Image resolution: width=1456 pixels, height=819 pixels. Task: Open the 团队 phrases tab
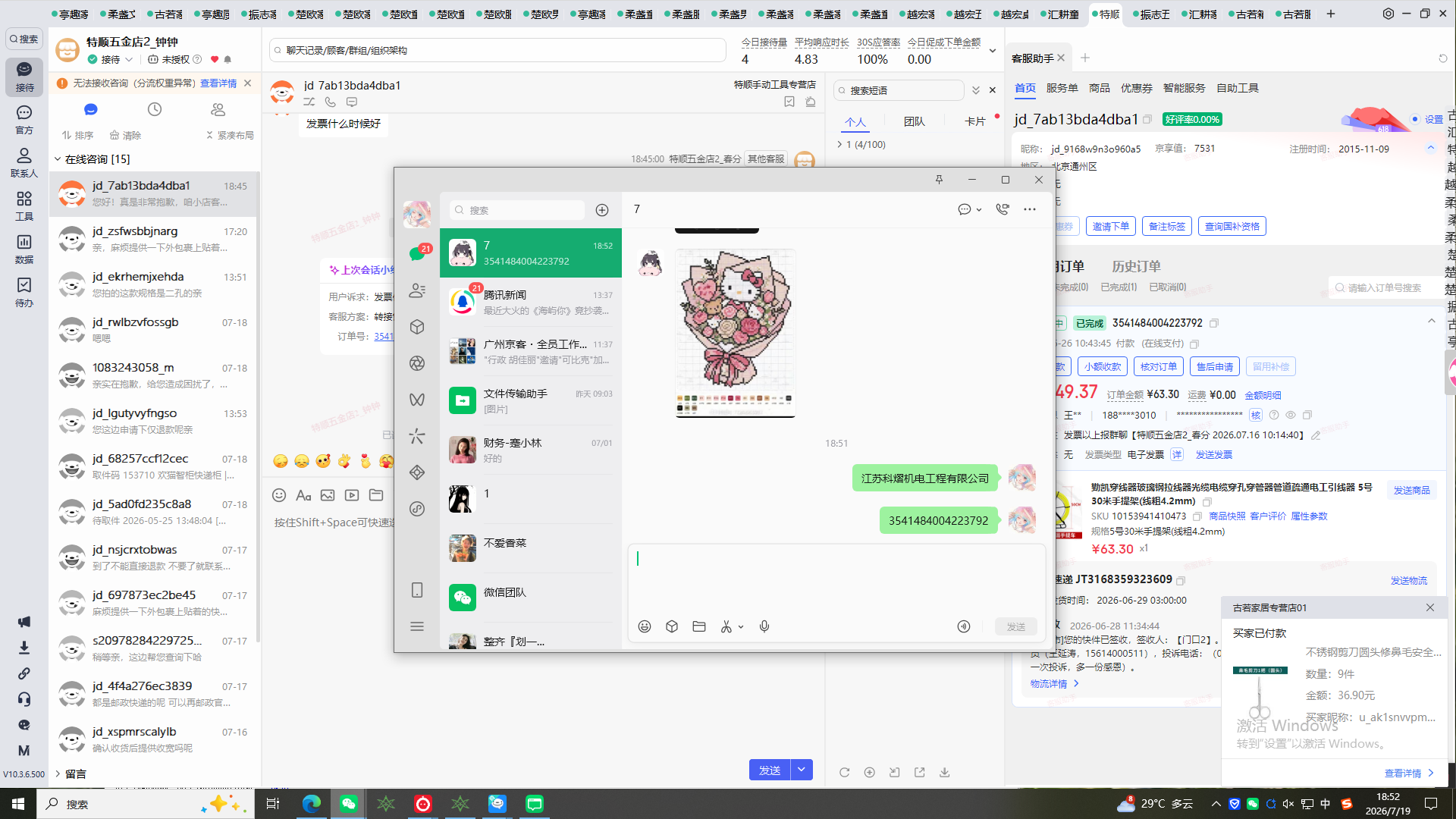coord(915,121)
